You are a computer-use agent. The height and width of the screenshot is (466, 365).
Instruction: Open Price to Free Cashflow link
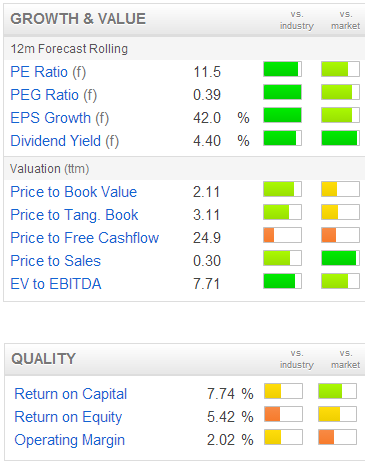pyautogui.click(x=85, y=238)
